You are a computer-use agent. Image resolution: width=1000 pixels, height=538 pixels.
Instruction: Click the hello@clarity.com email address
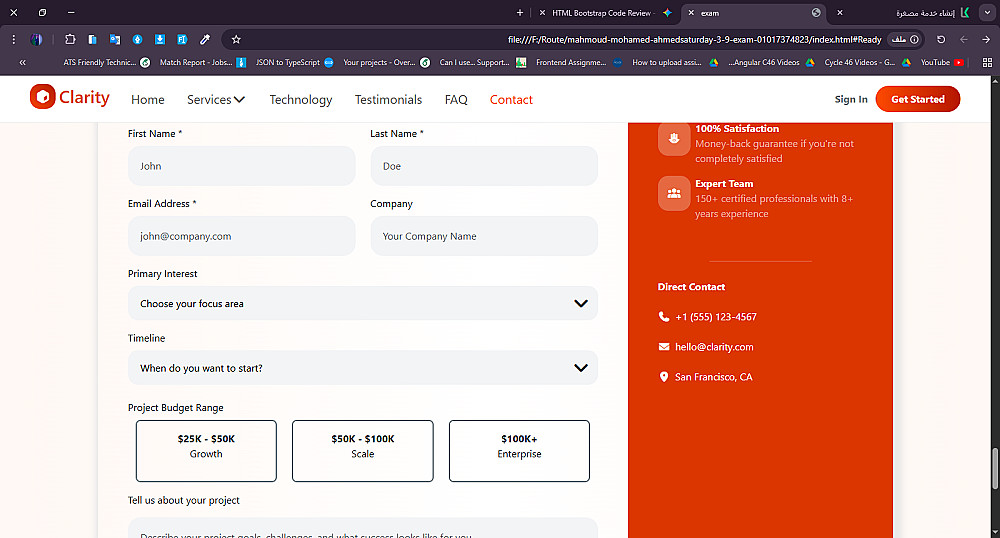[x=714, y=347]
